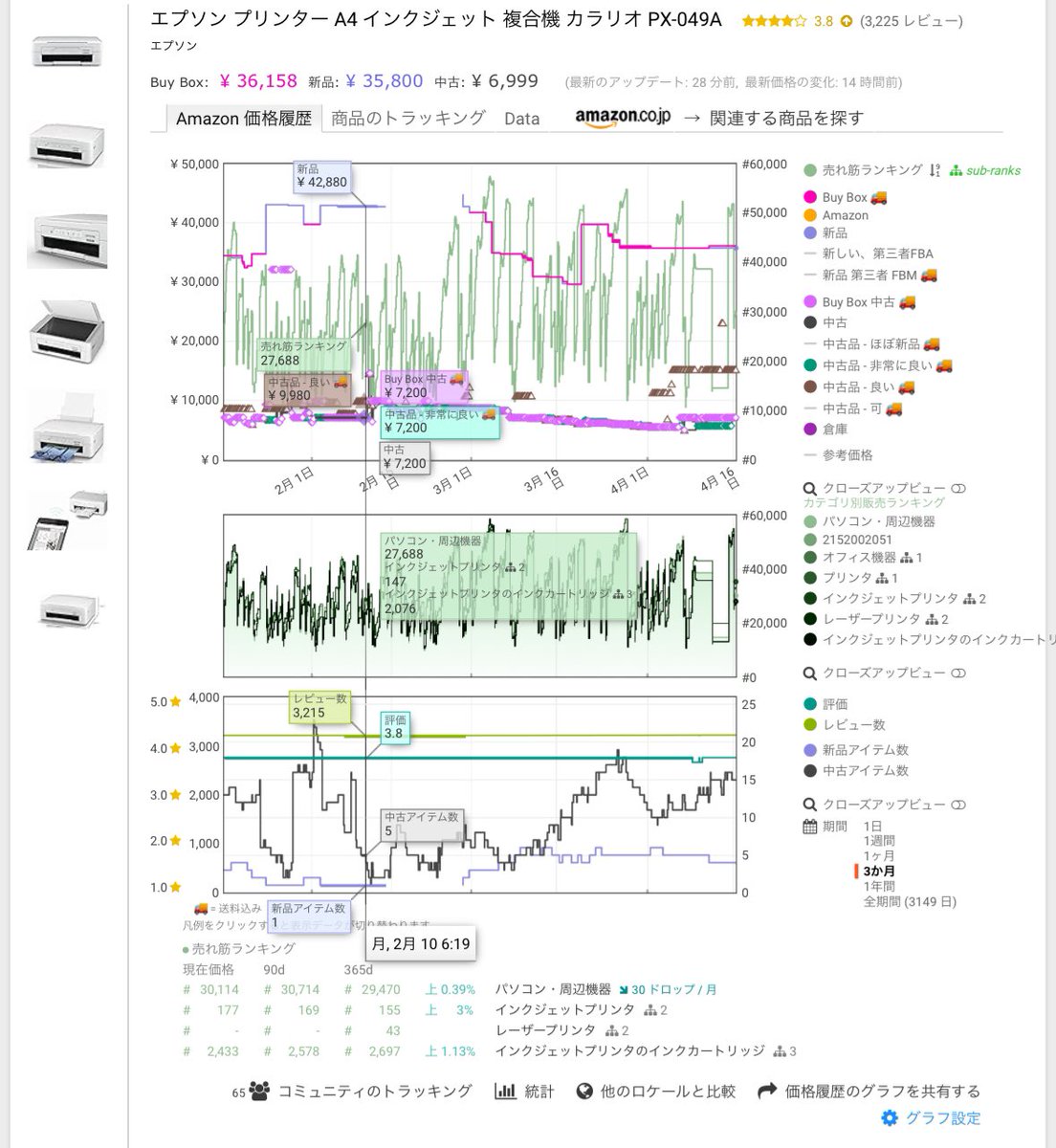Click 価格履歴のグラフを共有する
This screenshot has width=1056, height=1148.
coord(883,1091)
